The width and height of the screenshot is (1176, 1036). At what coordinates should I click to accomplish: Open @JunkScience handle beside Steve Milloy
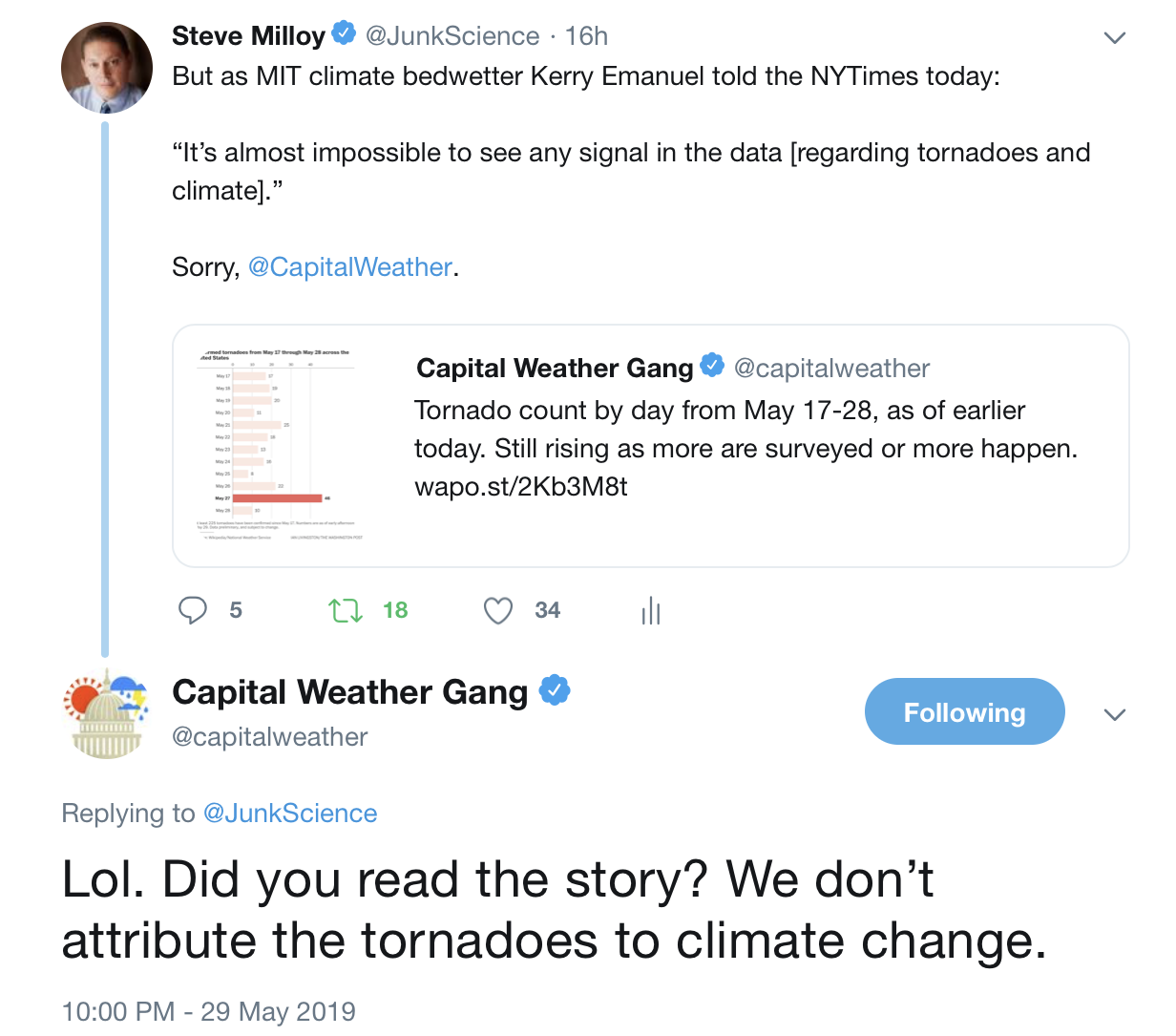452,36
